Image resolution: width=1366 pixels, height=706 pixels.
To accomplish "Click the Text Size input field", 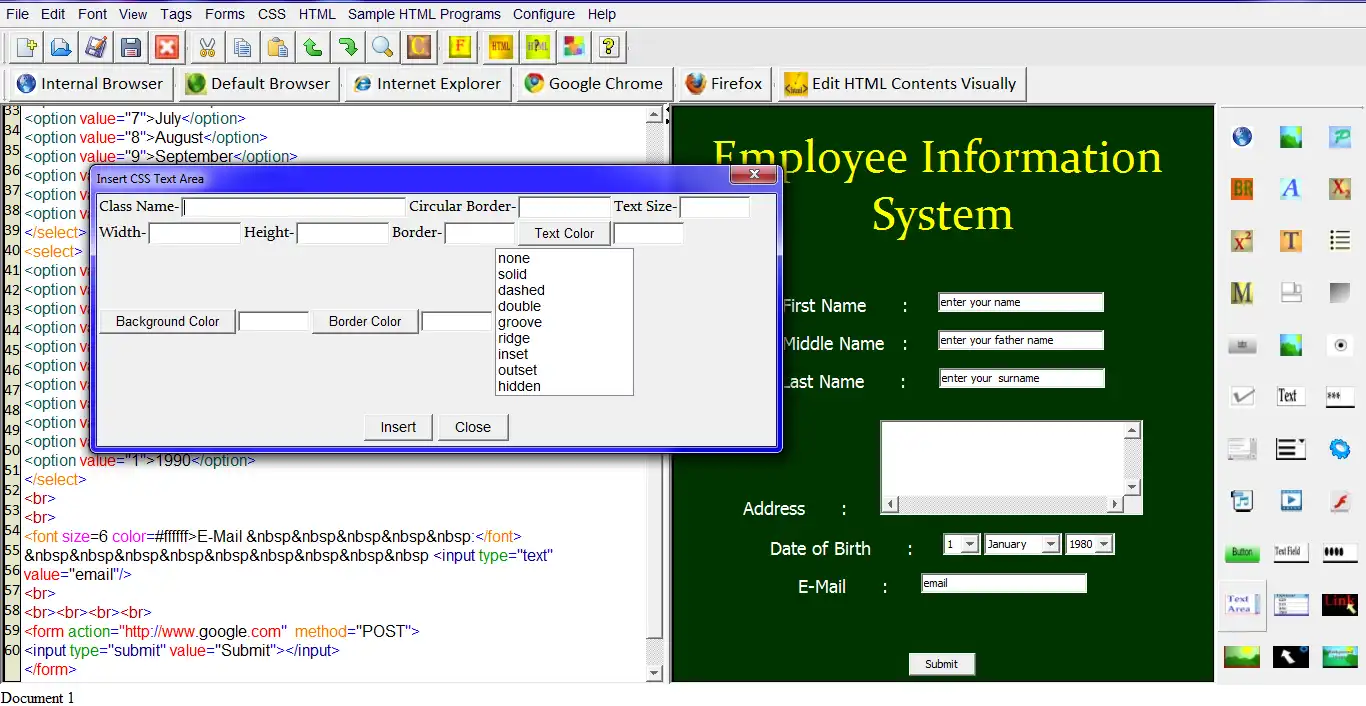I will pos(714,207).
